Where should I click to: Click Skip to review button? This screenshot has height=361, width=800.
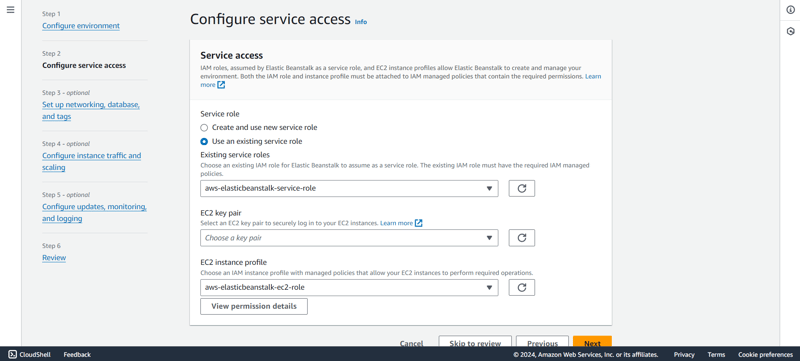tap(475, 342)
